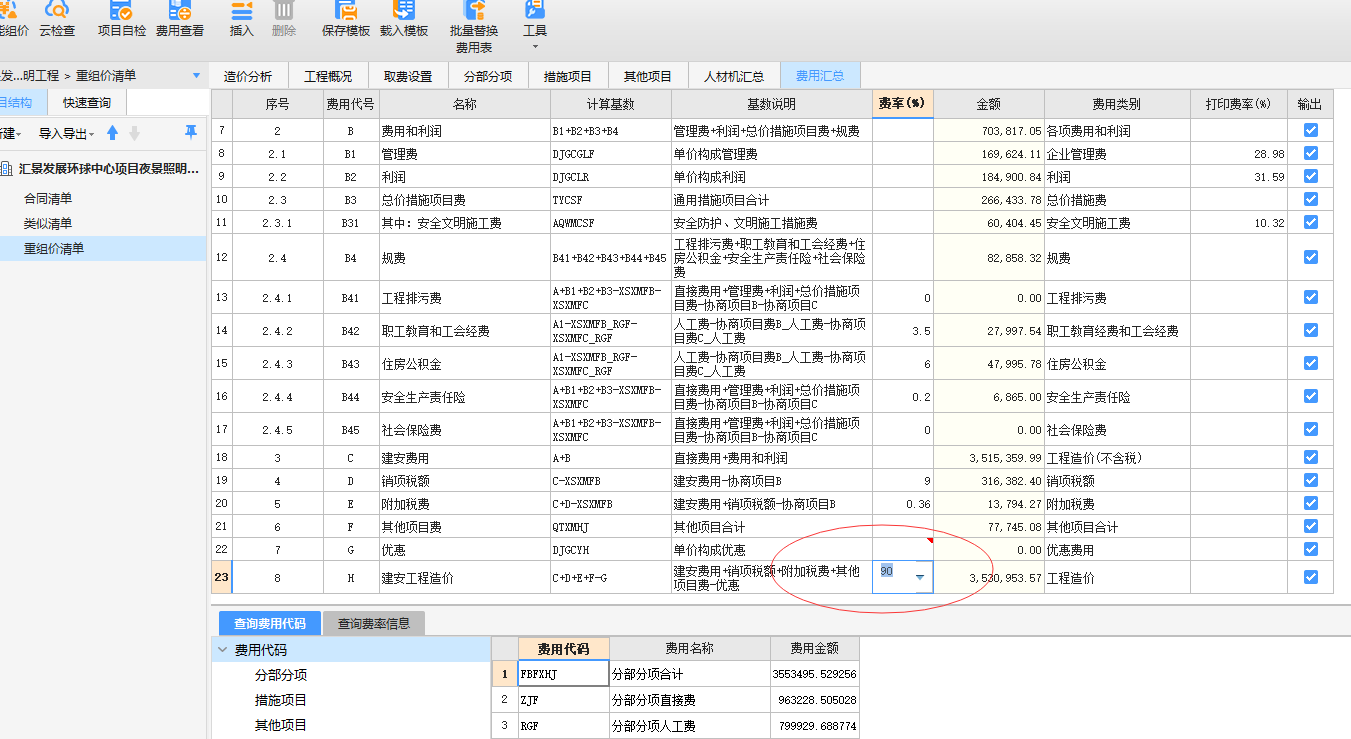Toggle output checkbox for 社会保险费 row
Viewport: 1351px width, 739px height.
1310,429
